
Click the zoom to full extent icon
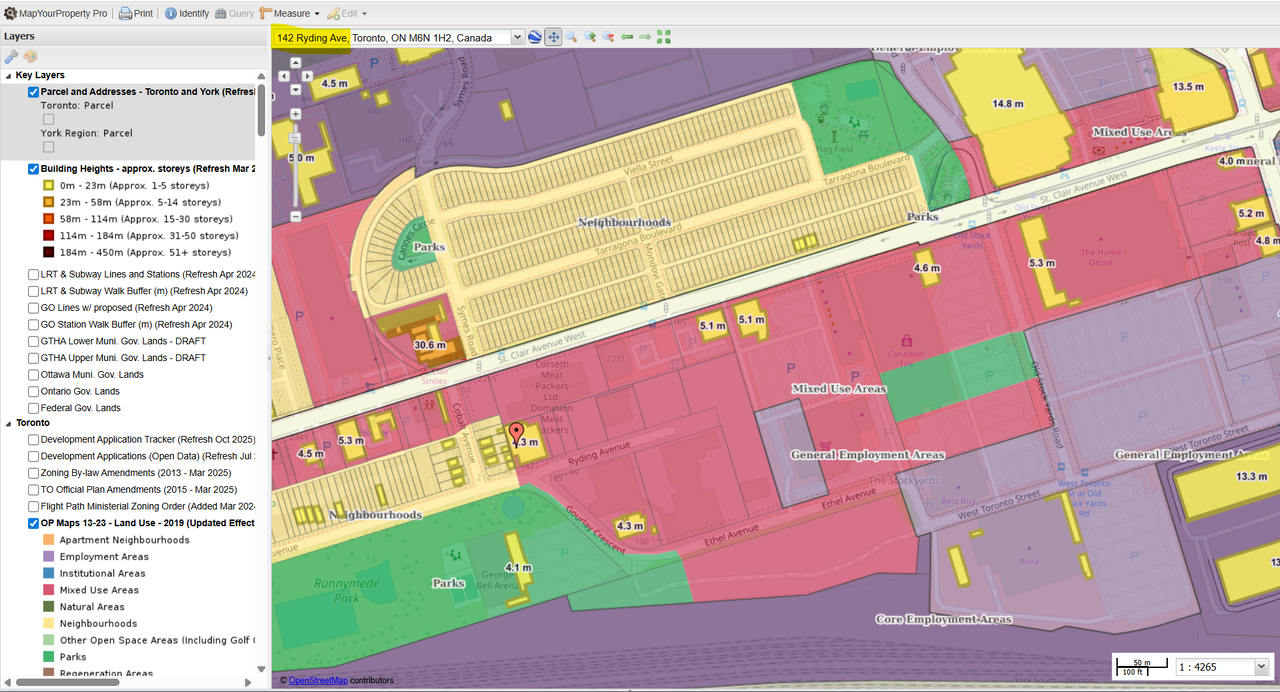(x=663, y=37)
